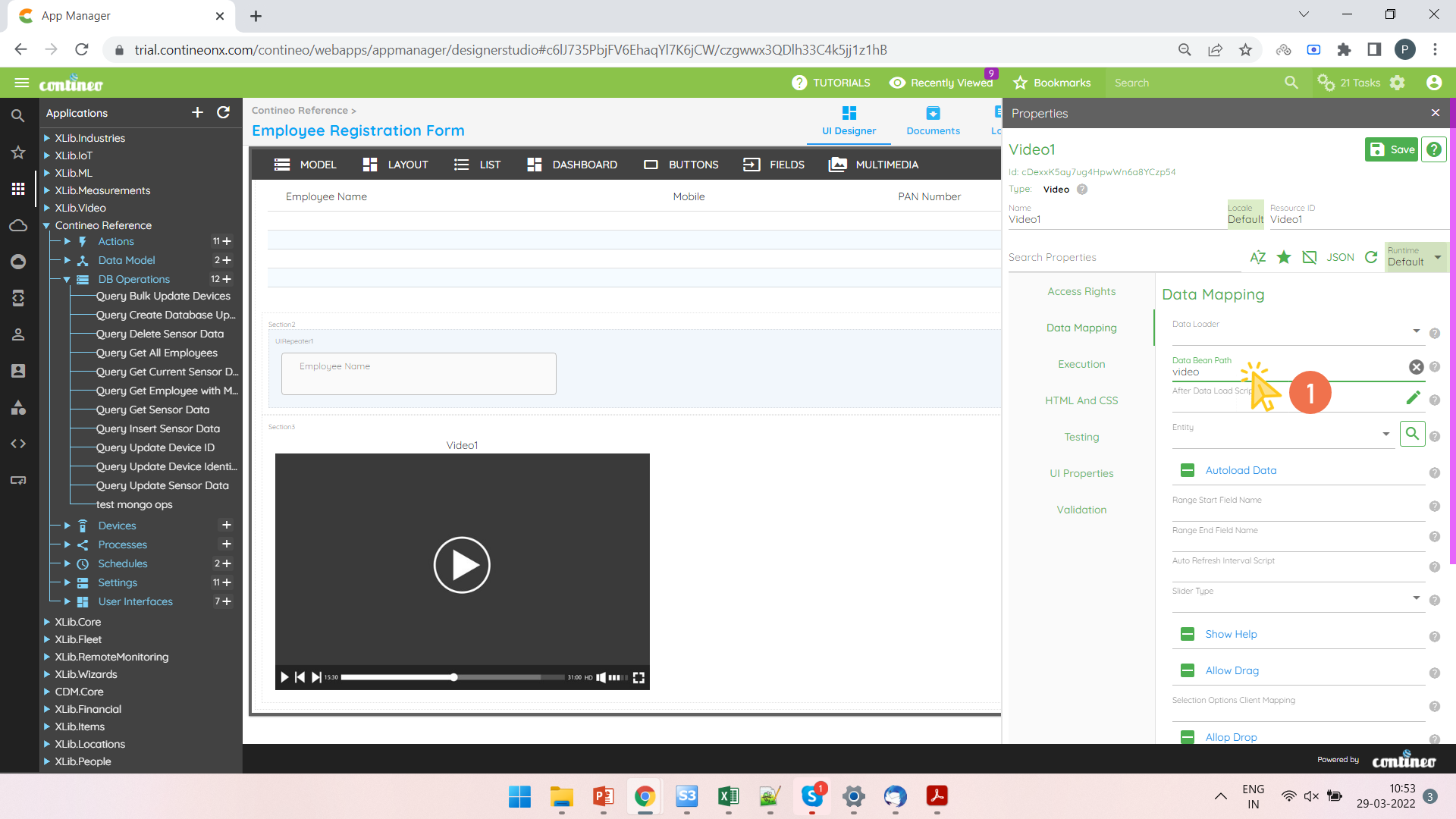The height and width of the screenshot is (819, 1456).
Task: Open the Fields toolbar tab
Action: click(x=773, y=164)
